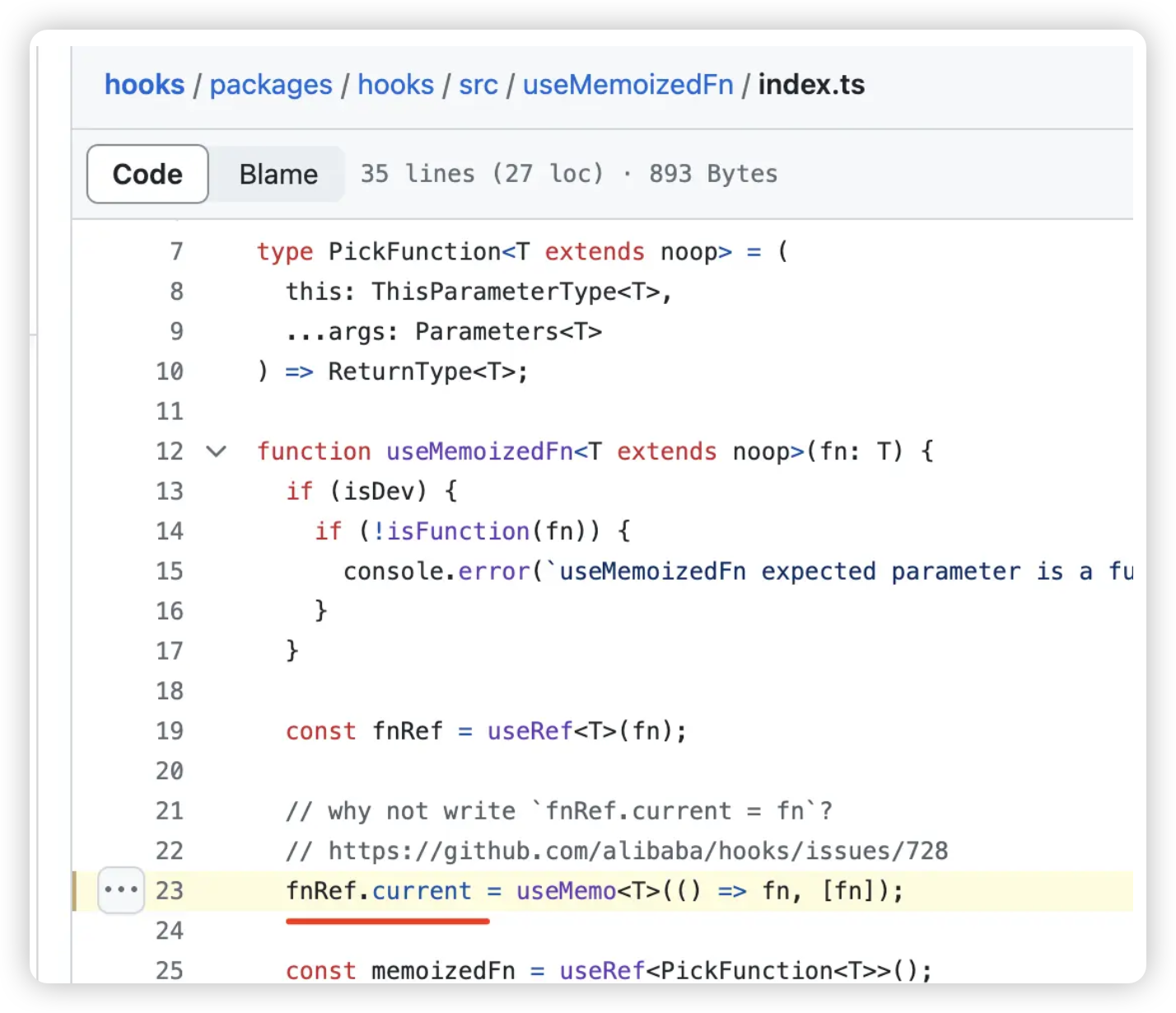The image size is (1176, 1013).
Task: Select line number 10
Action: point(170,371)
